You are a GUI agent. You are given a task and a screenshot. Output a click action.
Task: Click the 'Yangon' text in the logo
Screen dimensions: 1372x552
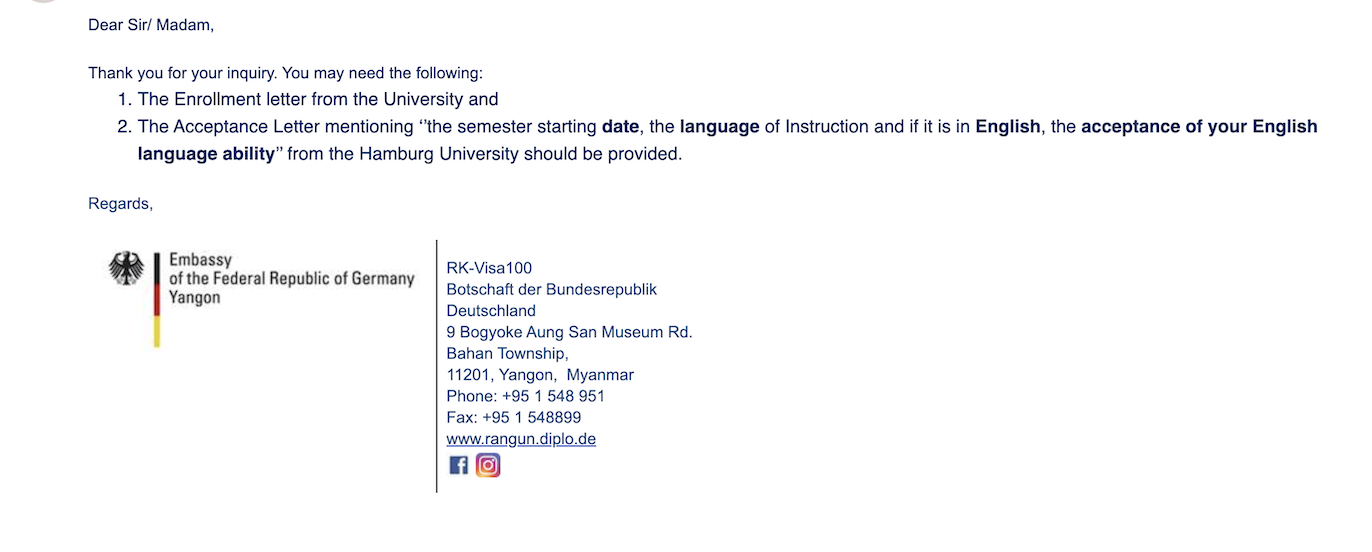[x=194, y=297]
